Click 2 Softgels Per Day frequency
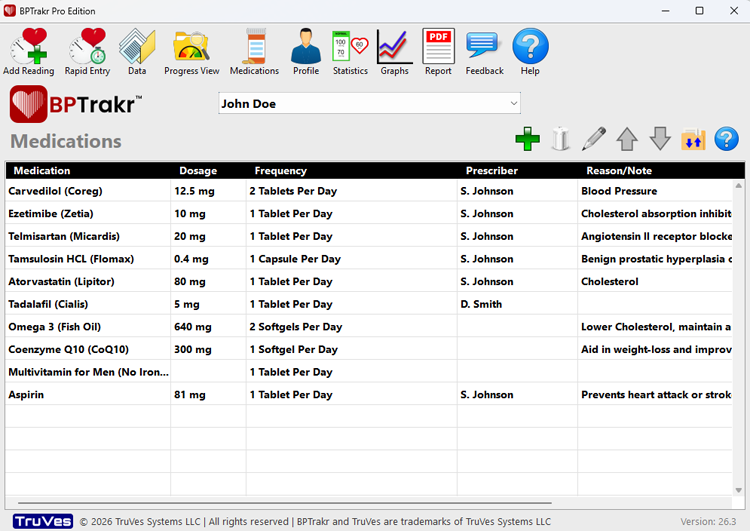This screenshot has width=750, height=531. [x=352, y=327]
